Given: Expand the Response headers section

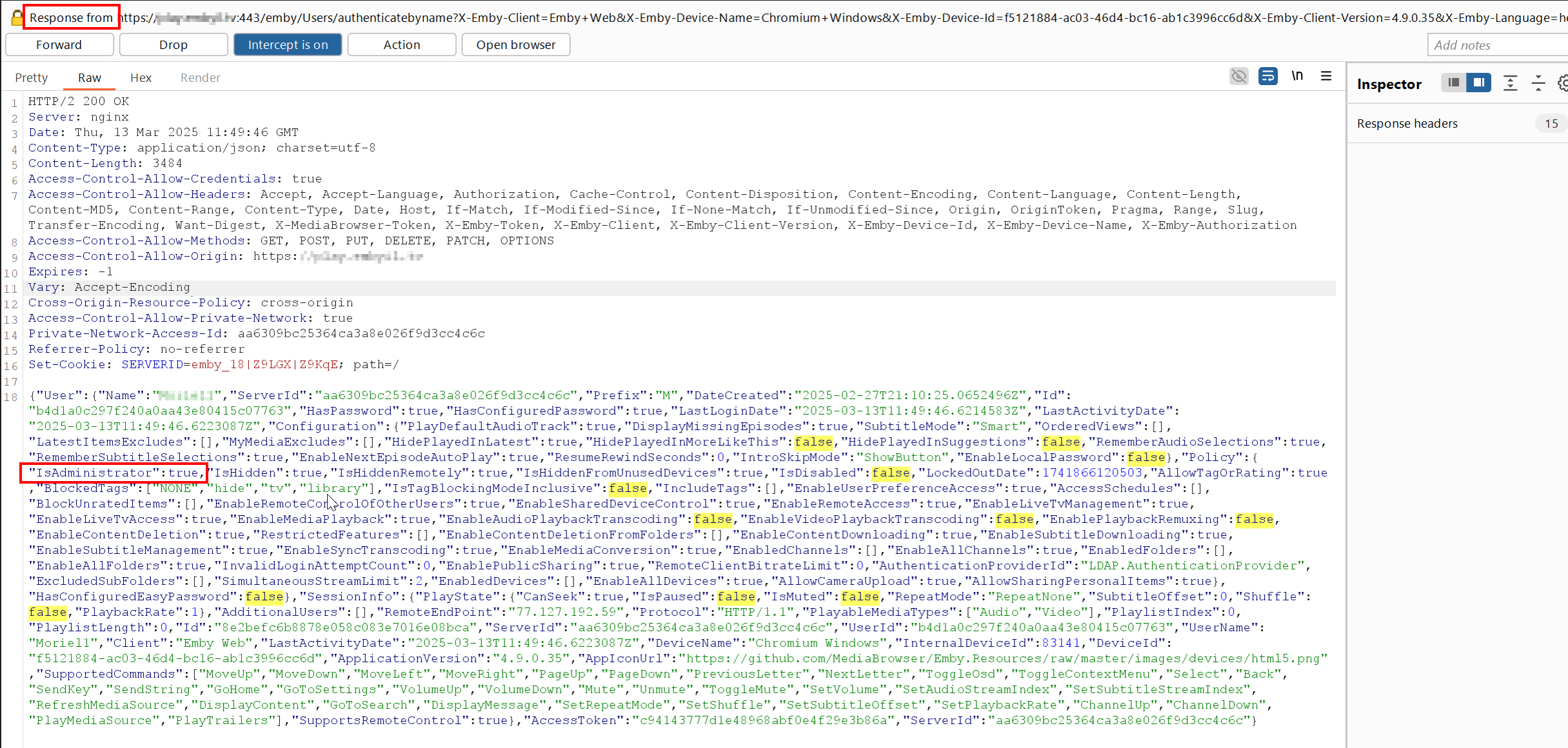Looking at the screenshot, I should pyautogui.click(x=1407, y=123).
